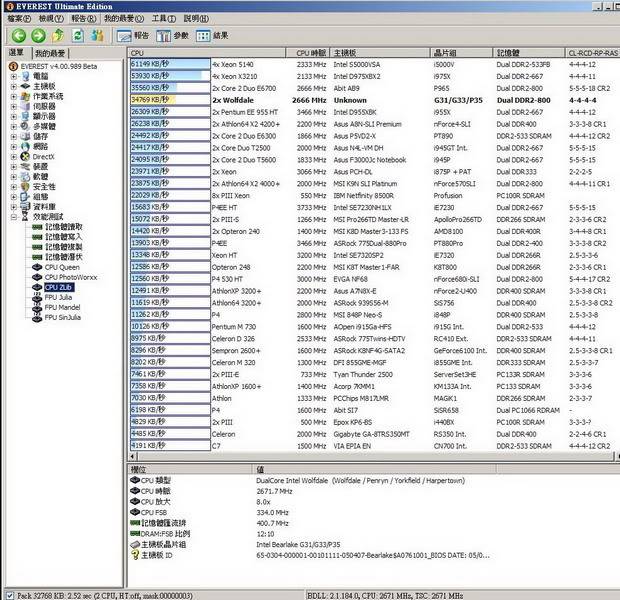
Task: Select the 記憶體潛伏 memory latency benchmark icon
Action: pyautogui.click(x=37, y=257)
